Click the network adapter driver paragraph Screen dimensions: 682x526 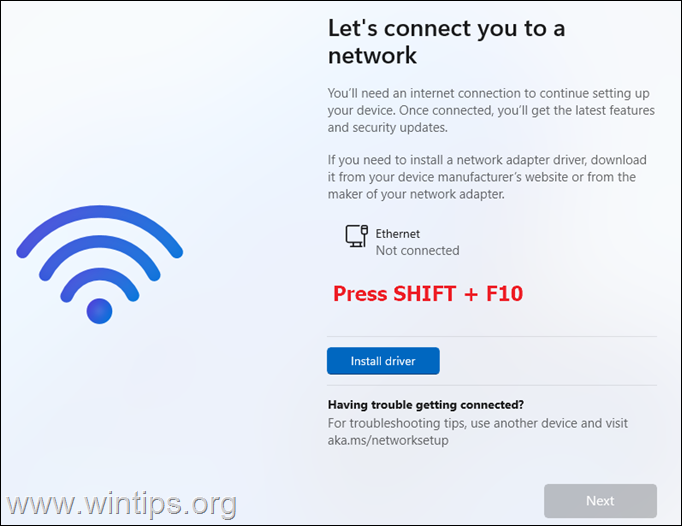tap(487, 177)
